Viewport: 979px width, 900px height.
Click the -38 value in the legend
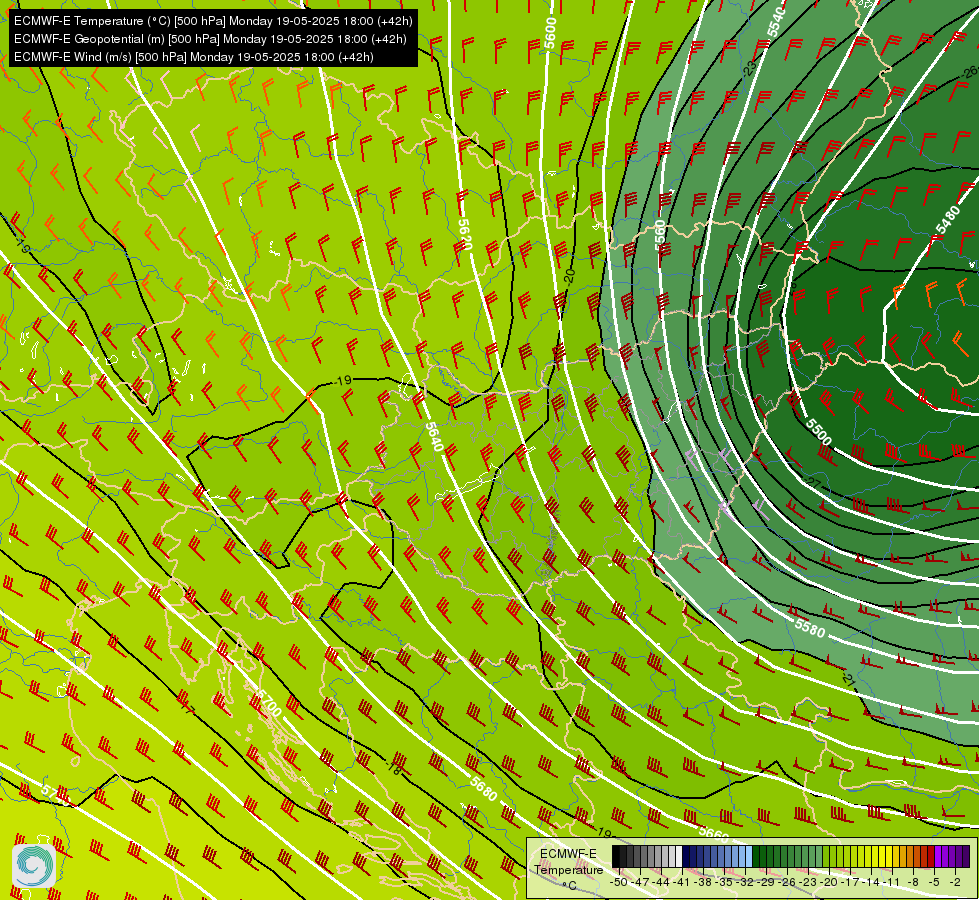coord(704,882)
